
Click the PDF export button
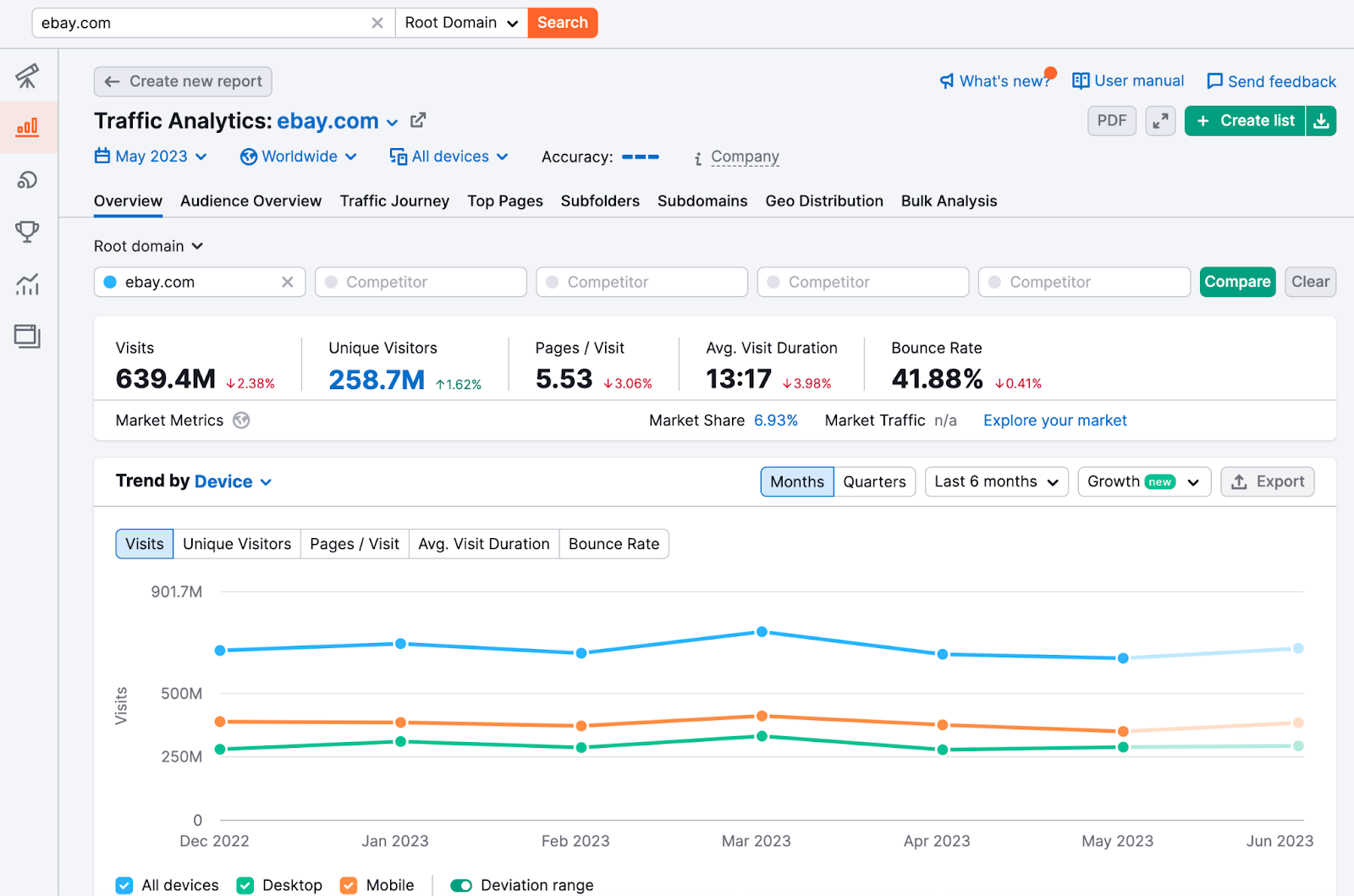click(1112, 121)
